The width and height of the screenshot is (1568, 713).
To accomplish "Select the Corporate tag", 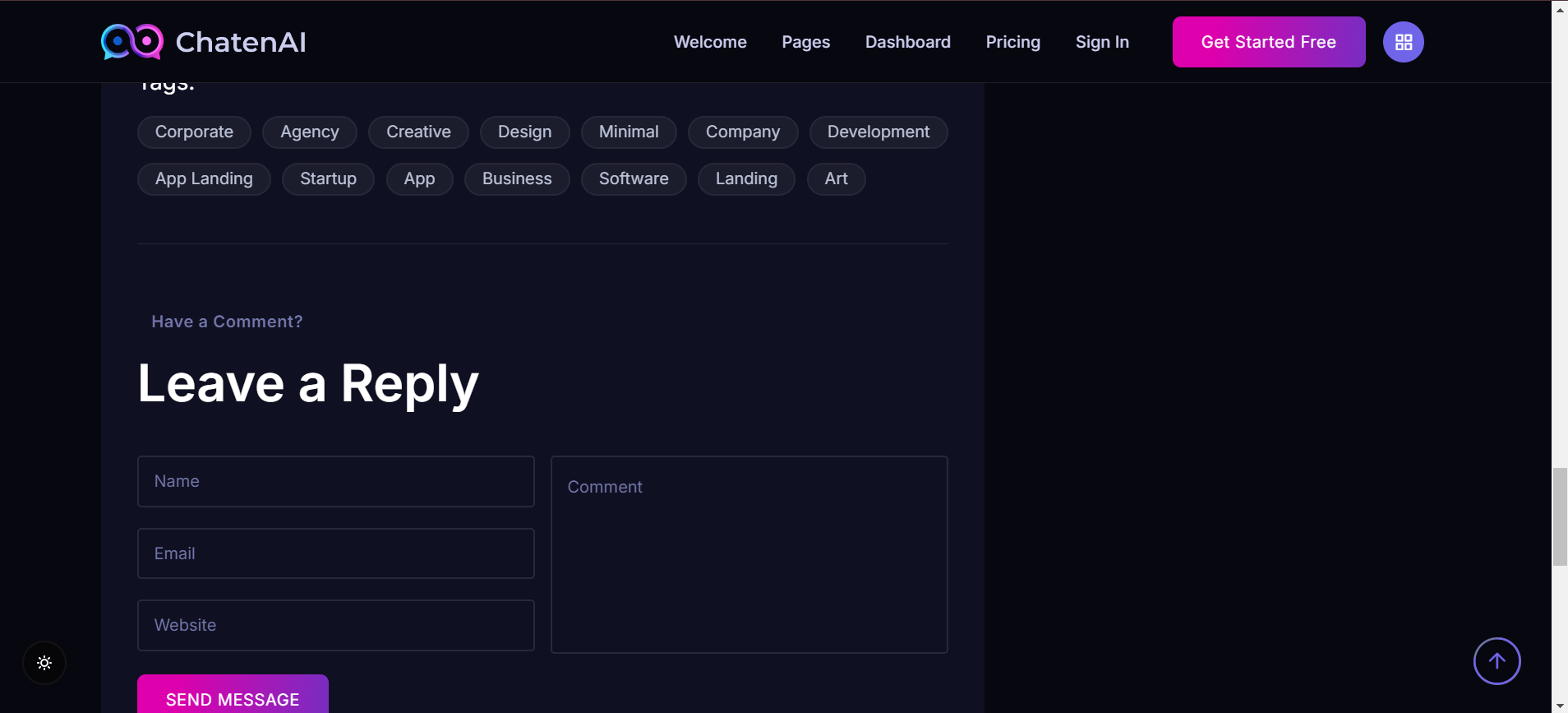I will point(194,132).
